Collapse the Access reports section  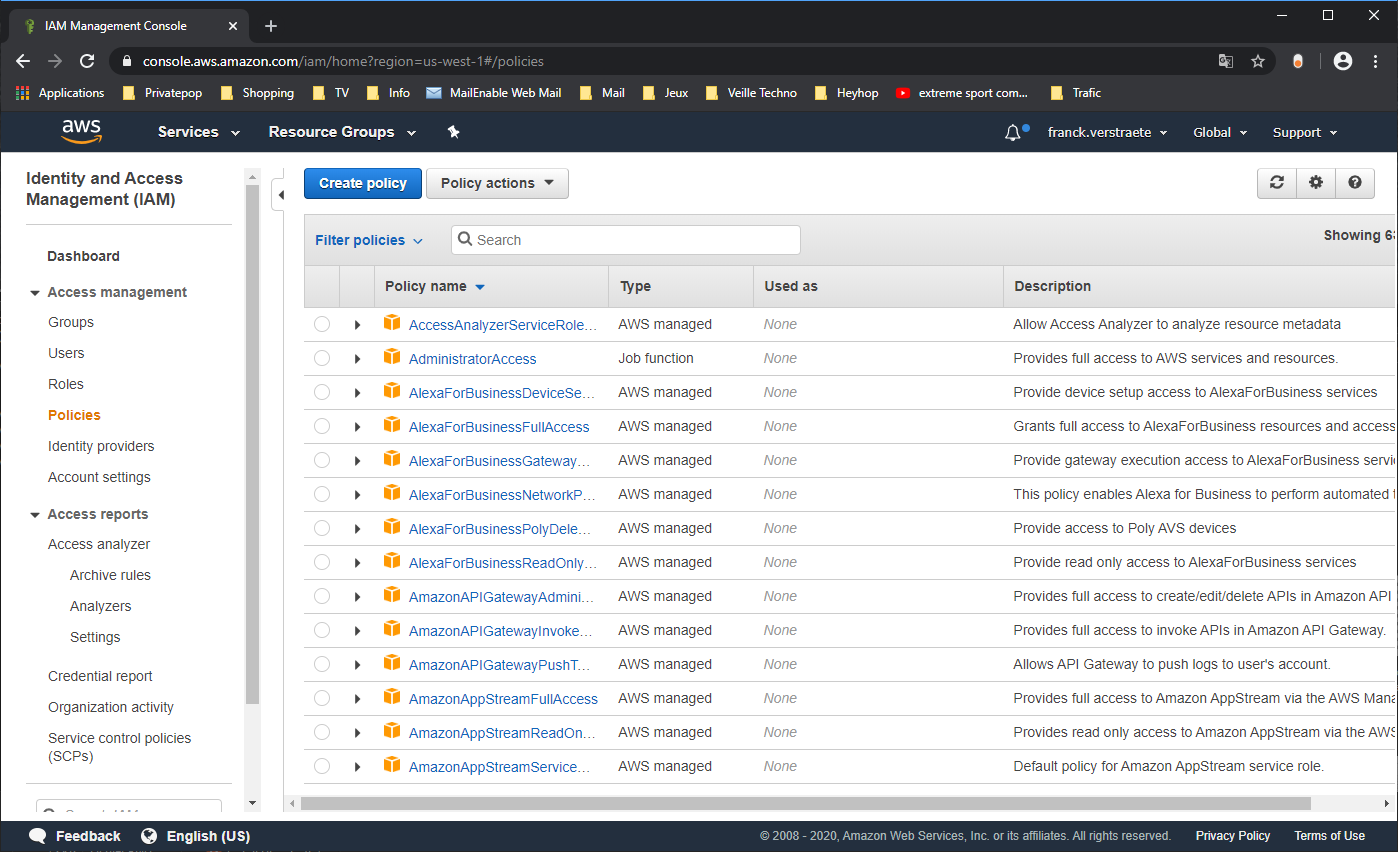(x=35, y=515)
